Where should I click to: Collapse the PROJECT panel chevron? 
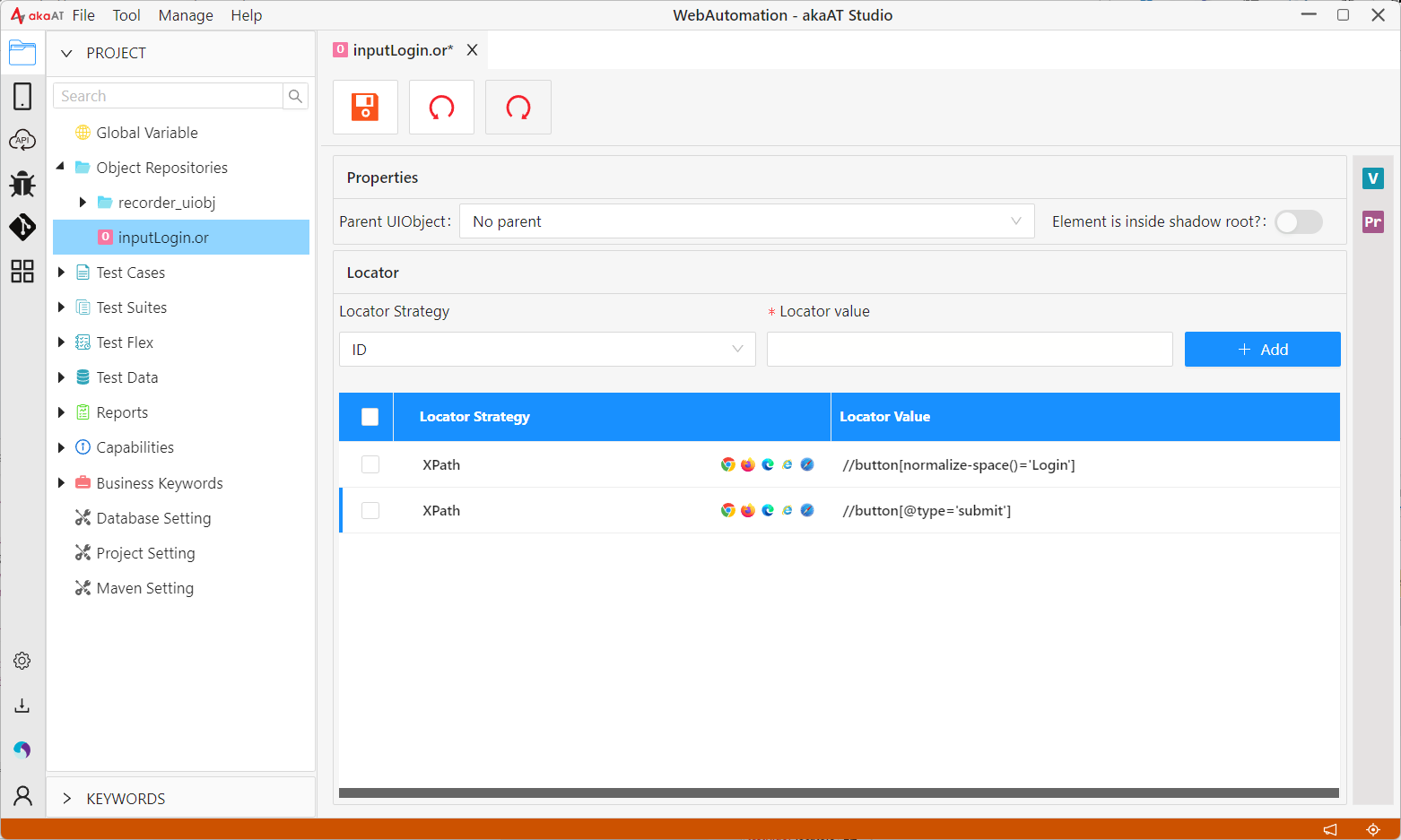coord(66,53)
